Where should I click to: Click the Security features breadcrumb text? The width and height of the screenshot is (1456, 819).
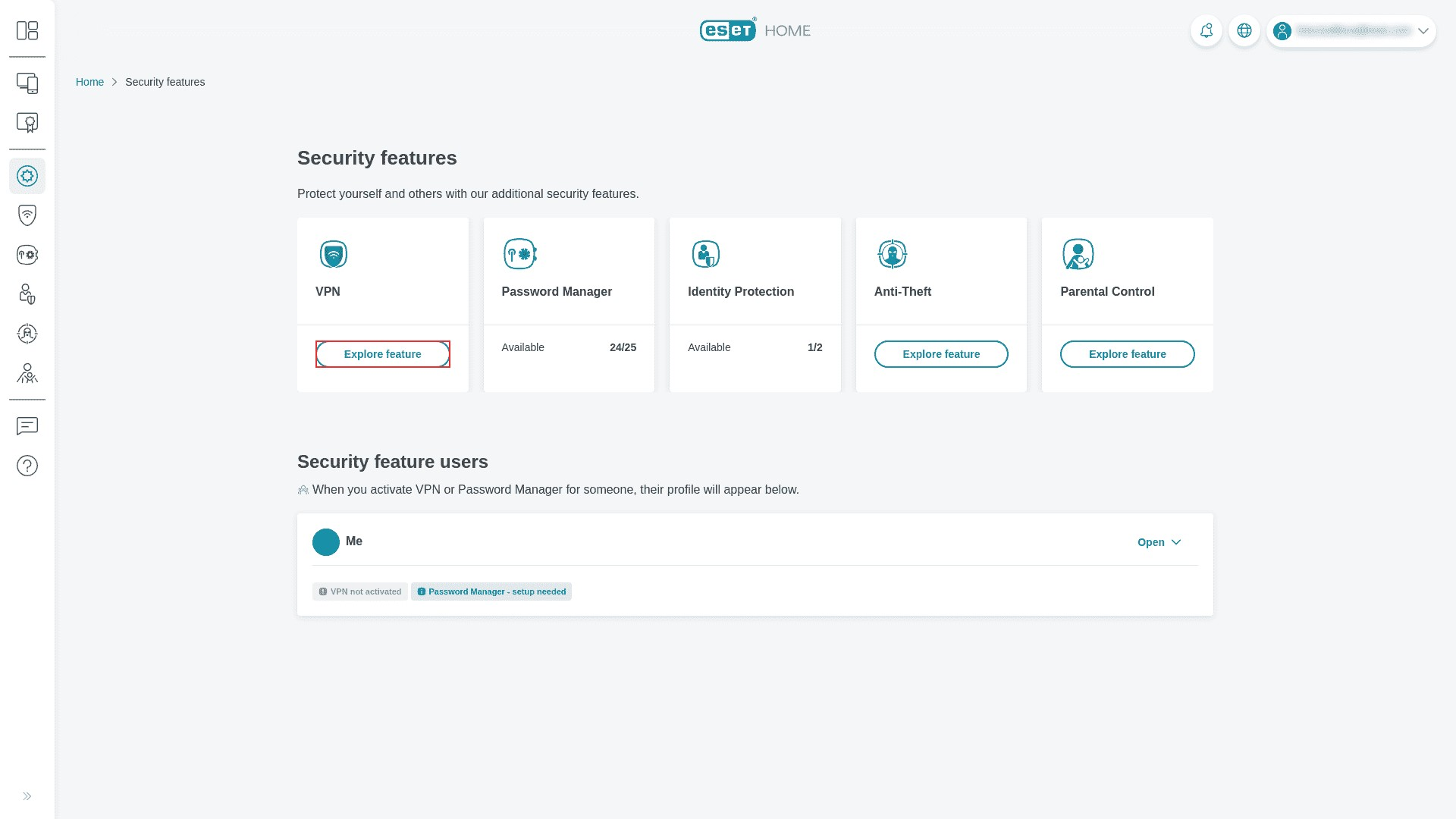coord(165,82)
